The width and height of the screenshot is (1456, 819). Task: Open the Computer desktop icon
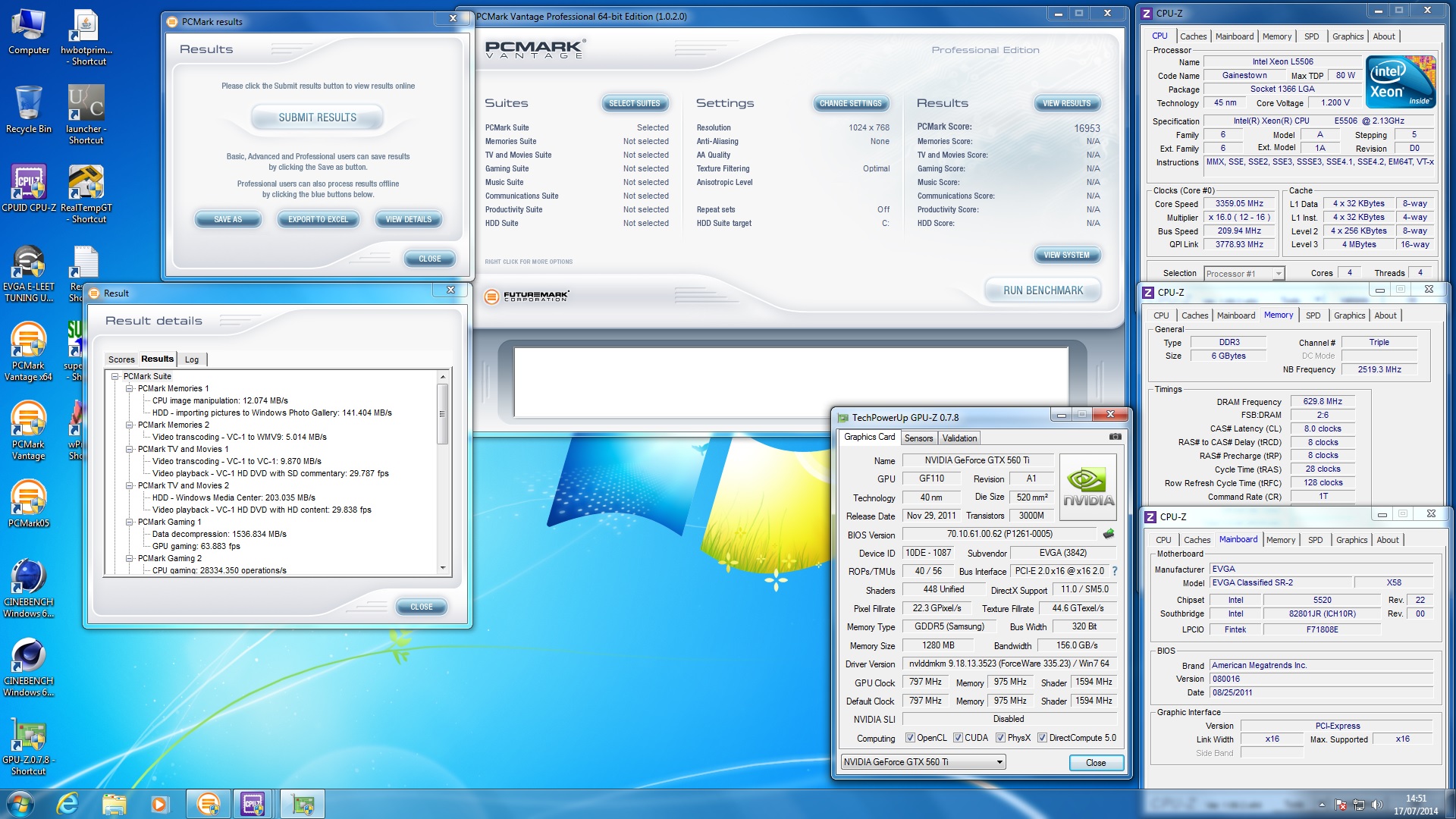pyautogui.click(x=28, y=32)
